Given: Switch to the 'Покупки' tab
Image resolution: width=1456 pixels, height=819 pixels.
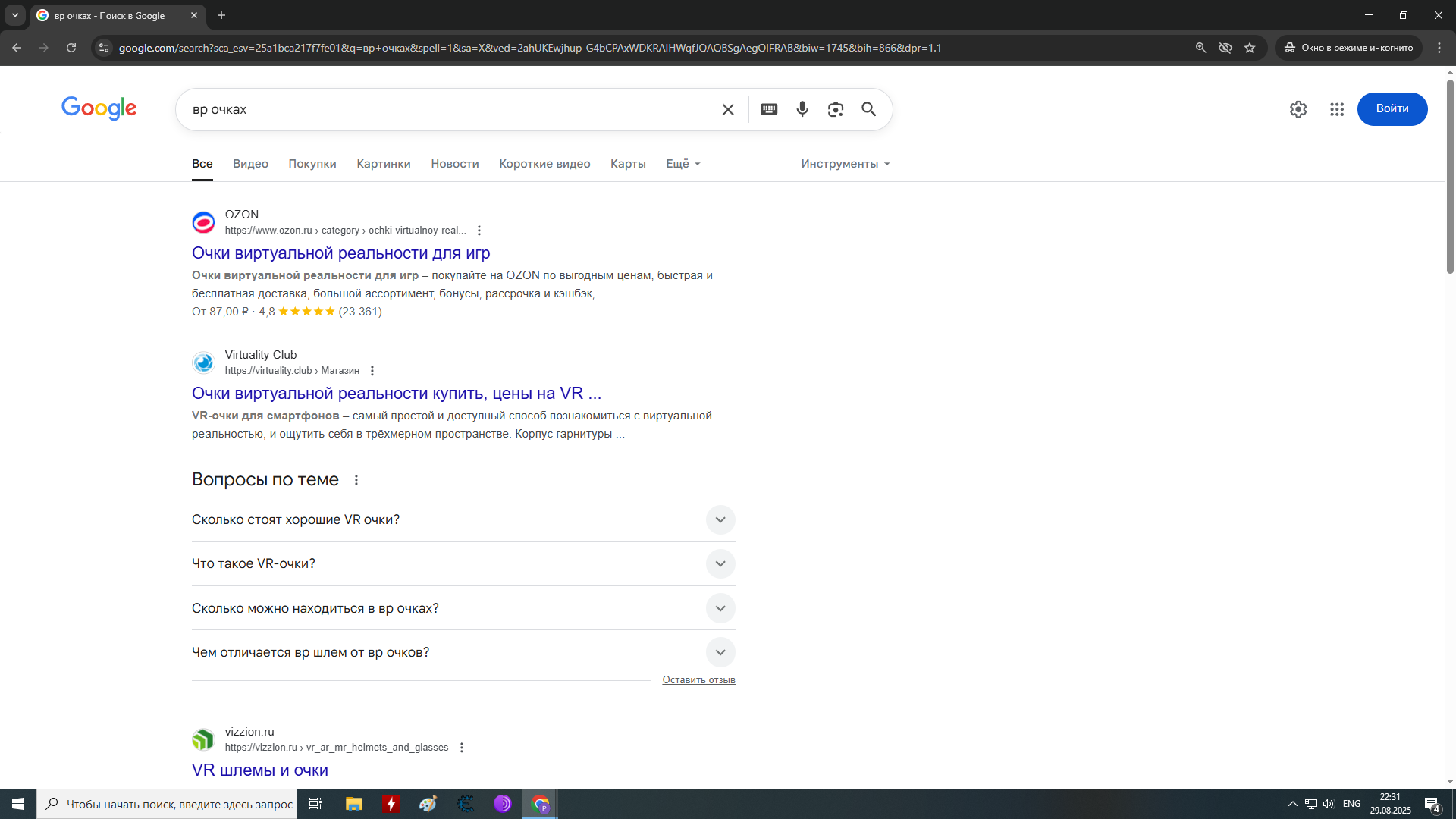Looking at the screenshot, I should (x=312, y=164).
